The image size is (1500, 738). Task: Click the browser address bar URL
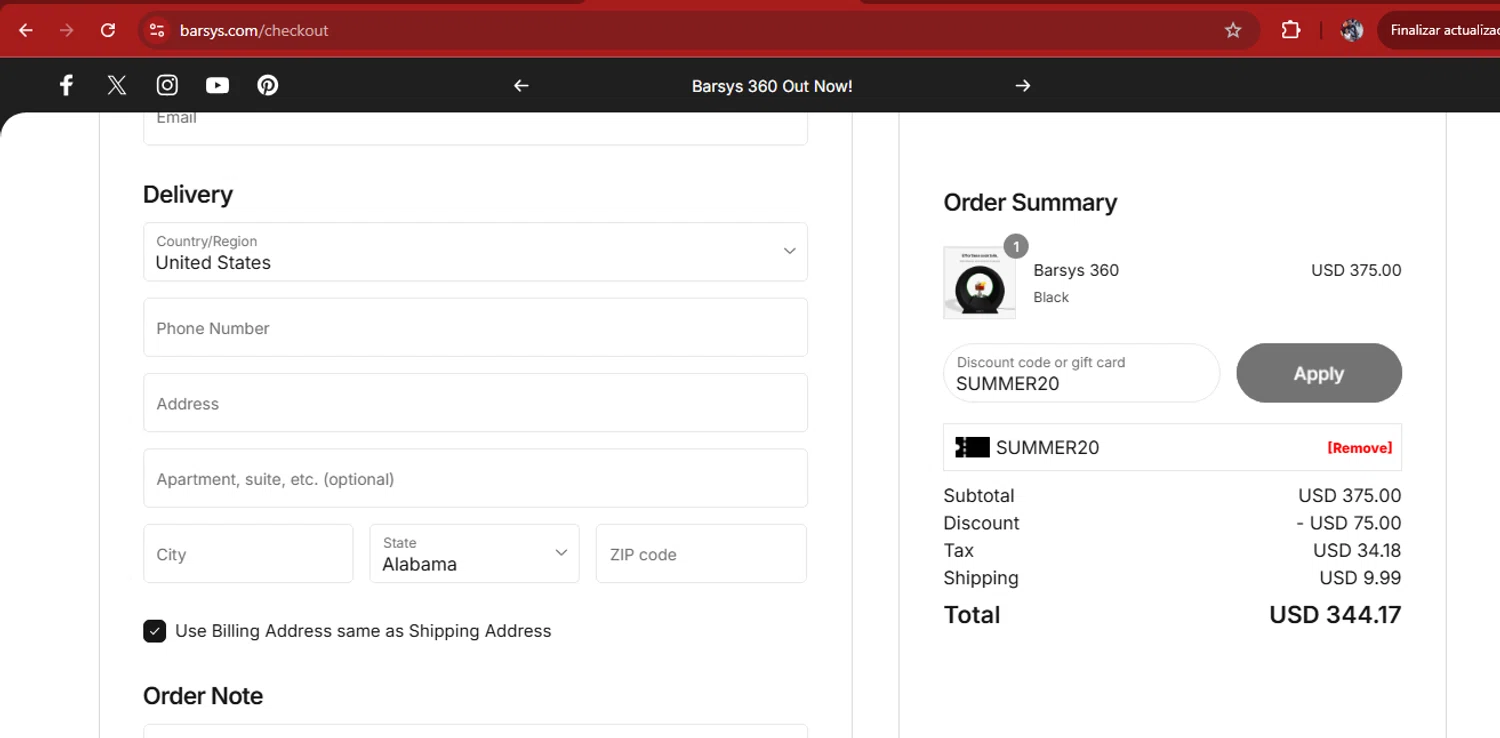pos(254,31)
